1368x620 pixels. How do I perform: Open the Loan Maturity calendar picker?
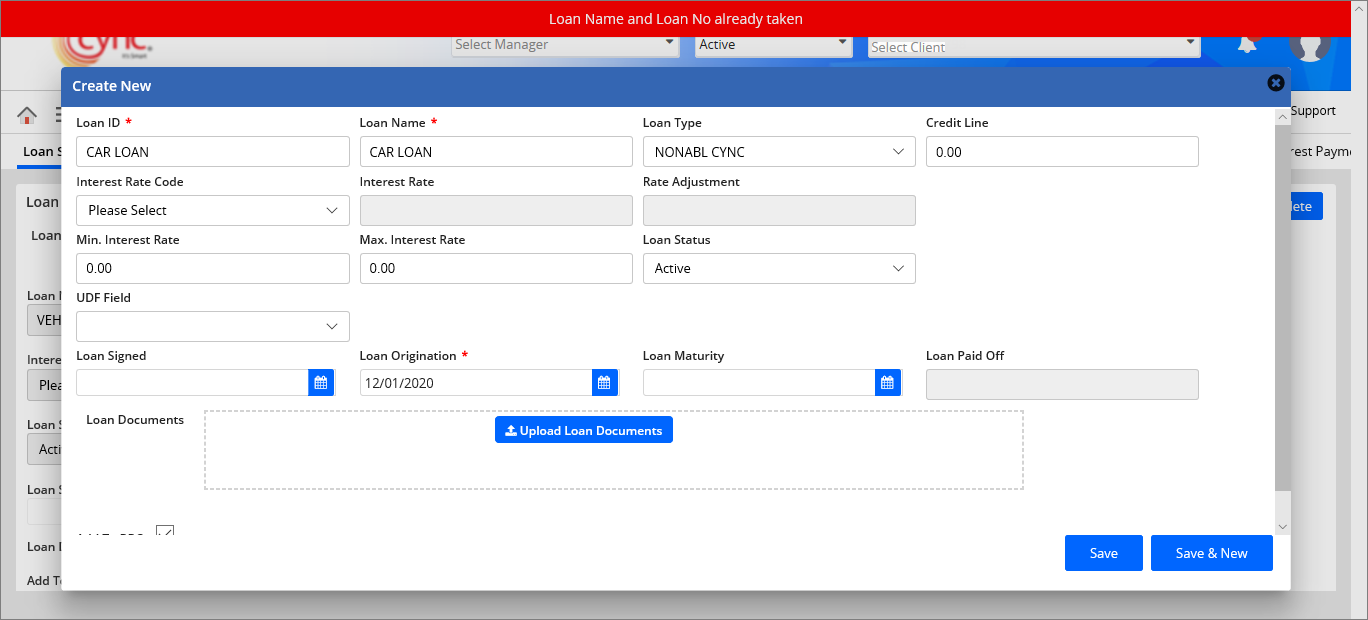click(x=887, y=383)
